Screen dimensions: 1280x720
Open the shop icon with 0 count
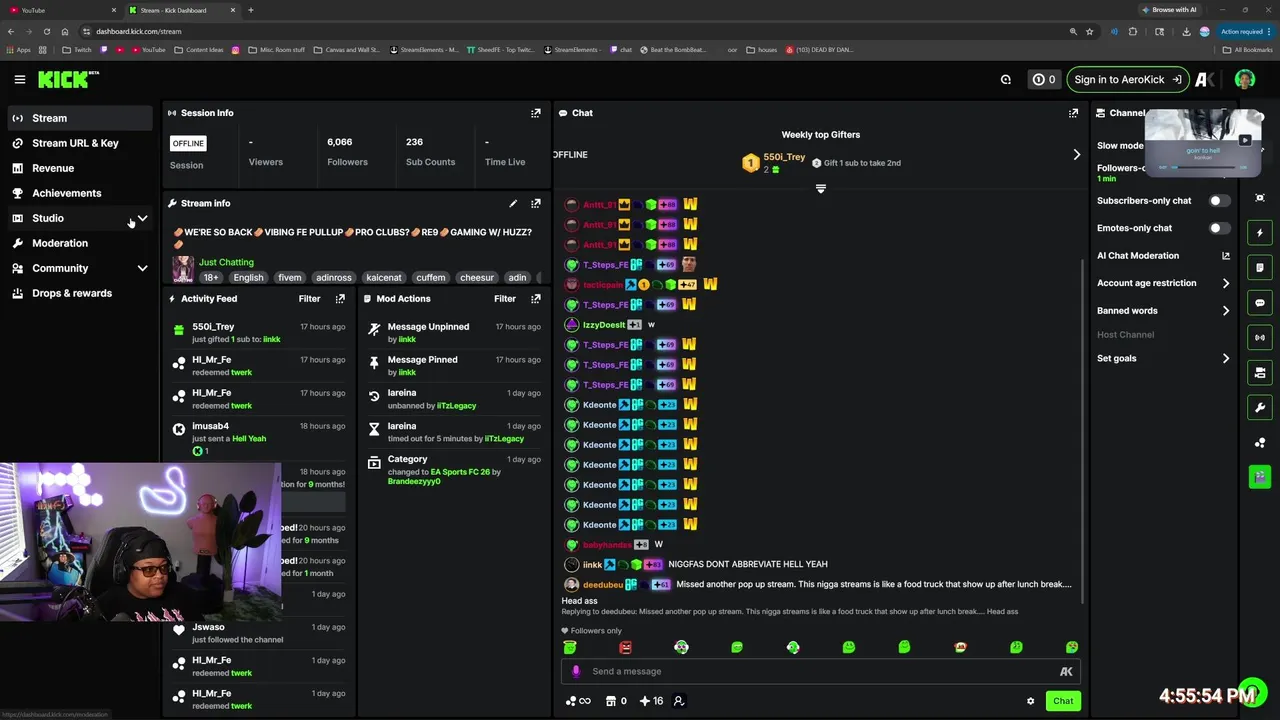[x=616, y=701]
